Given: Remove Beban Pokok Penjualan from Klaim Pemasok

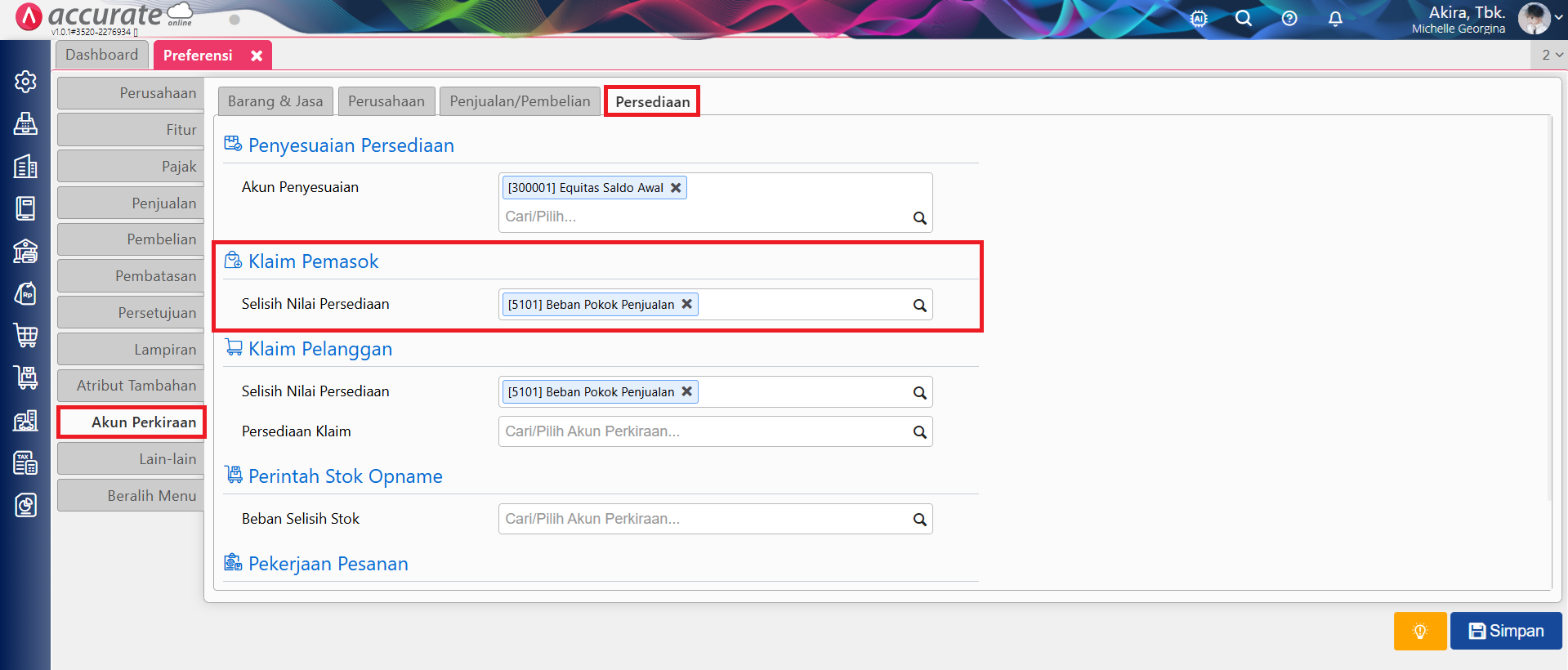Looking at the screenshot, I should (x=687, y=304).
